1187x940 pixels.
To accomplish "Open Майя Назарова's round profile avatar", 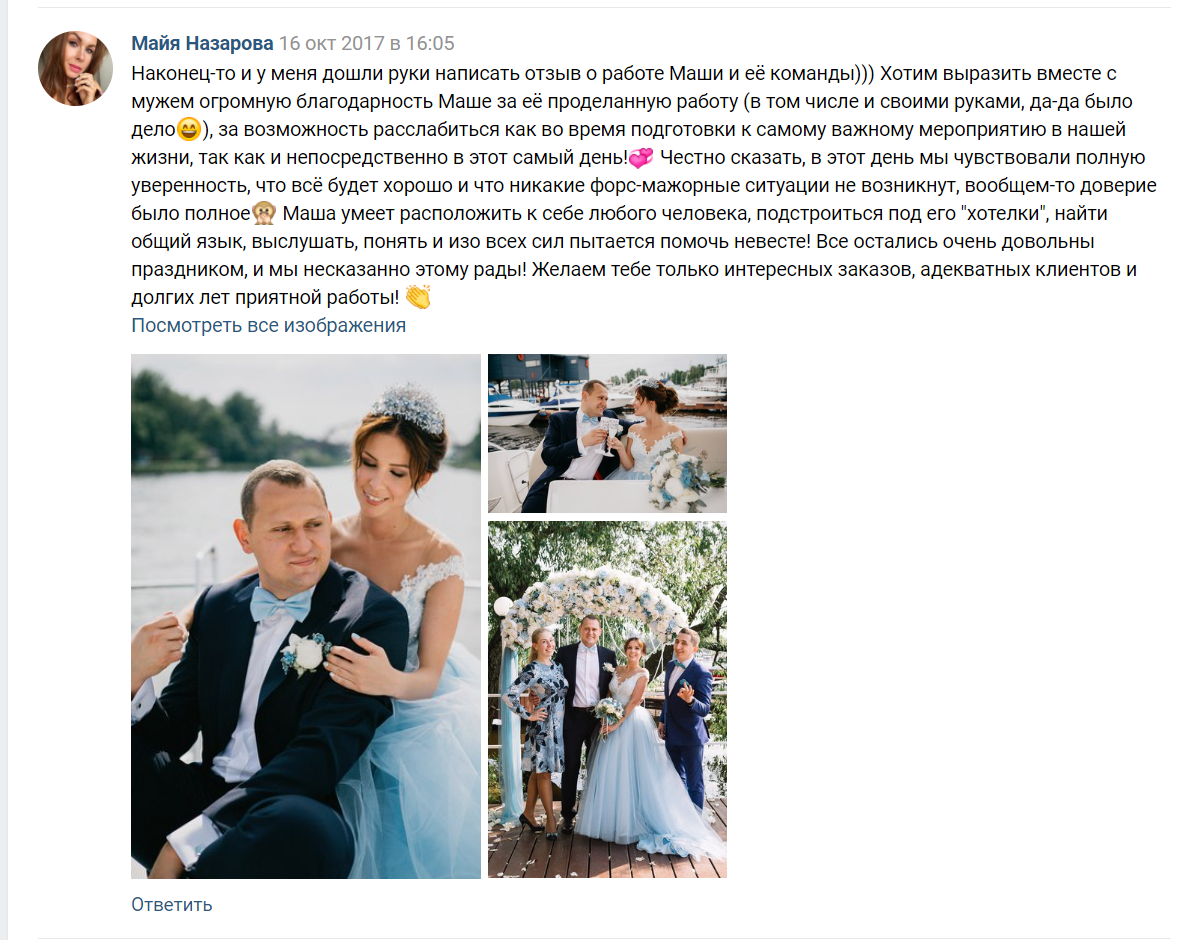I will pos(76,69).
